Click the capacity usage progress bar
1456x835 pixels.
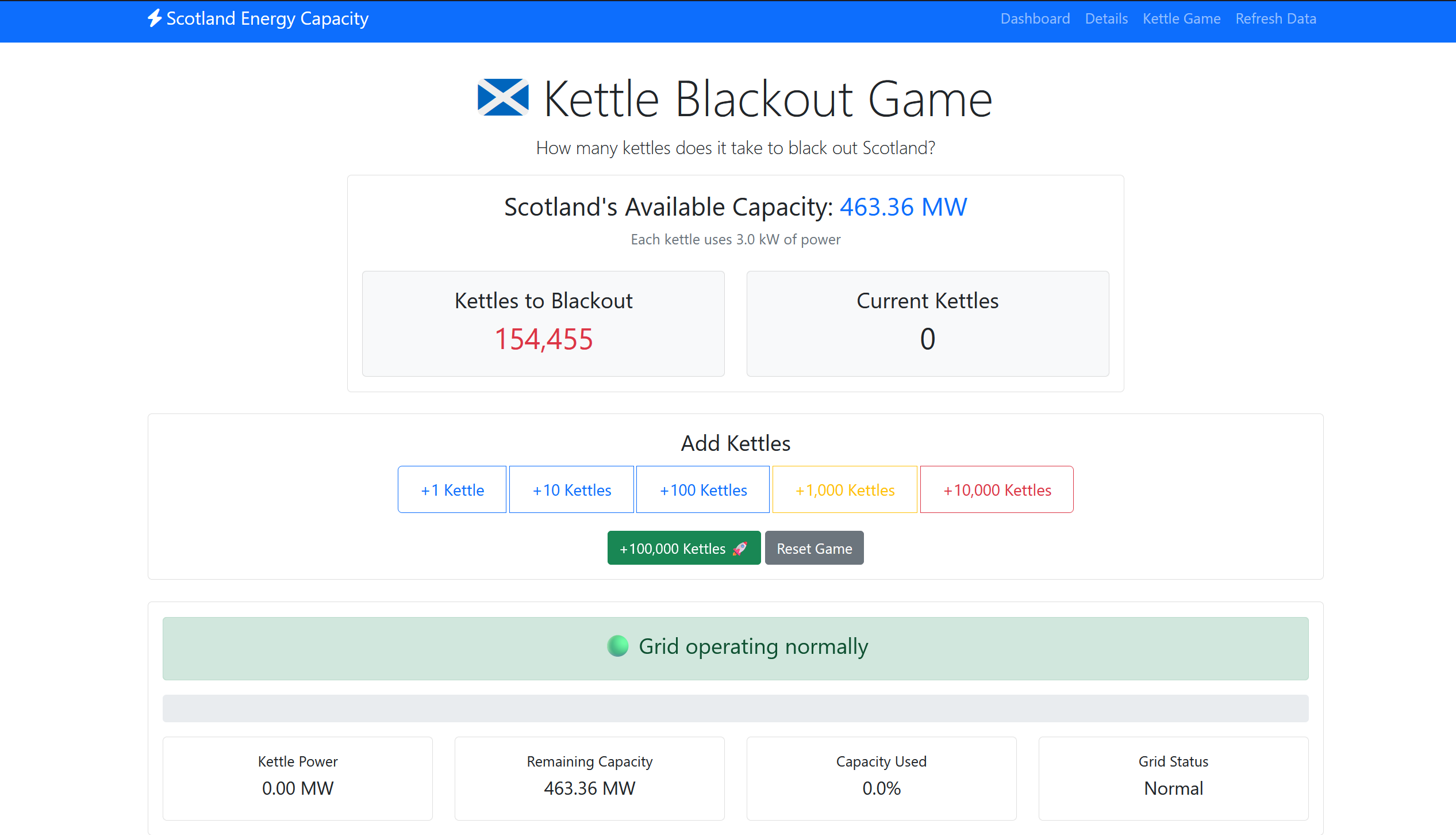(735, 708)
